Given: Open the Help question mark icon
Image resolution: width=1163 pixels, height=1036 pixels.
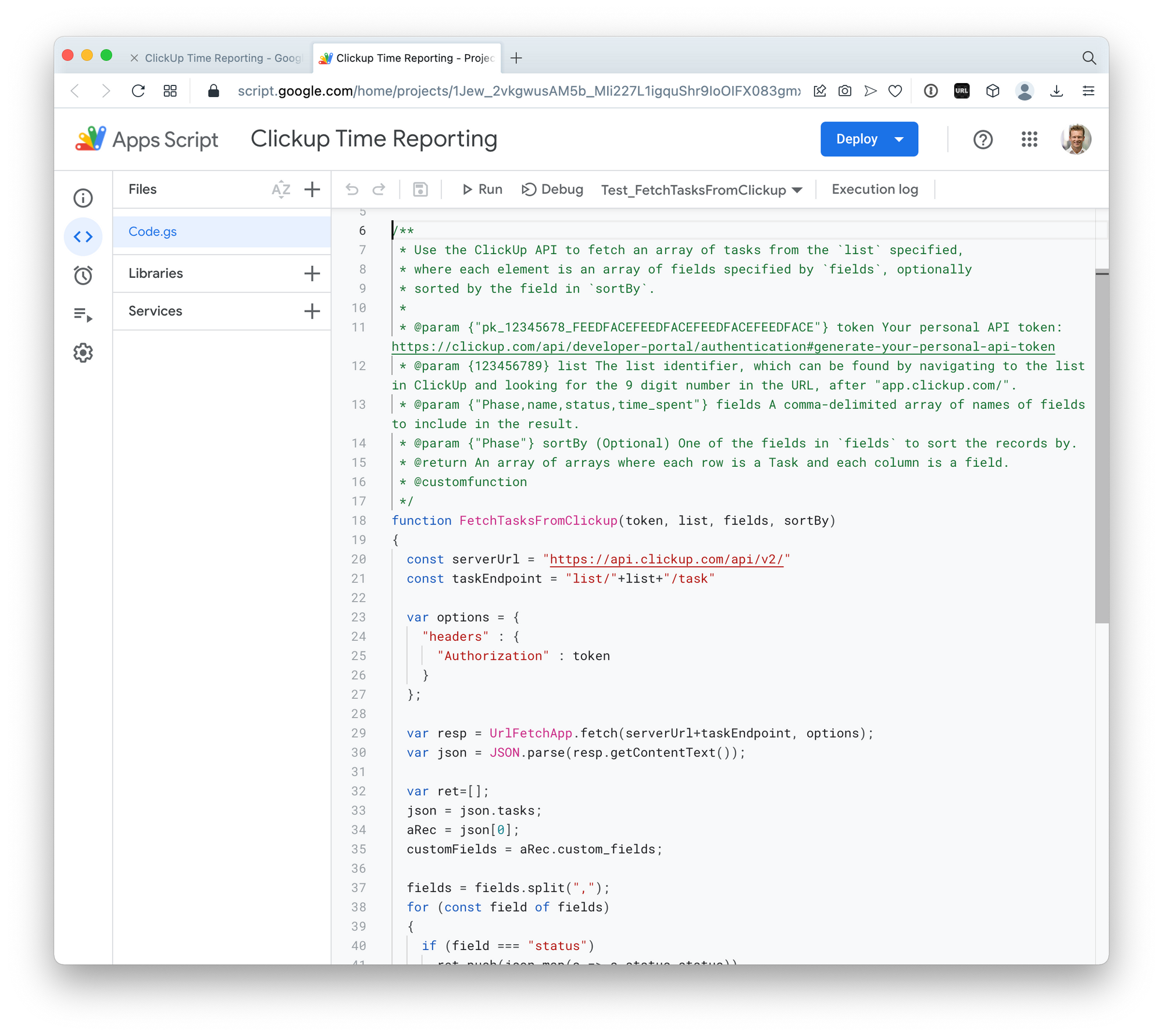Looking at the screenshot, I should pyautogui.click(x=983, y=140).
